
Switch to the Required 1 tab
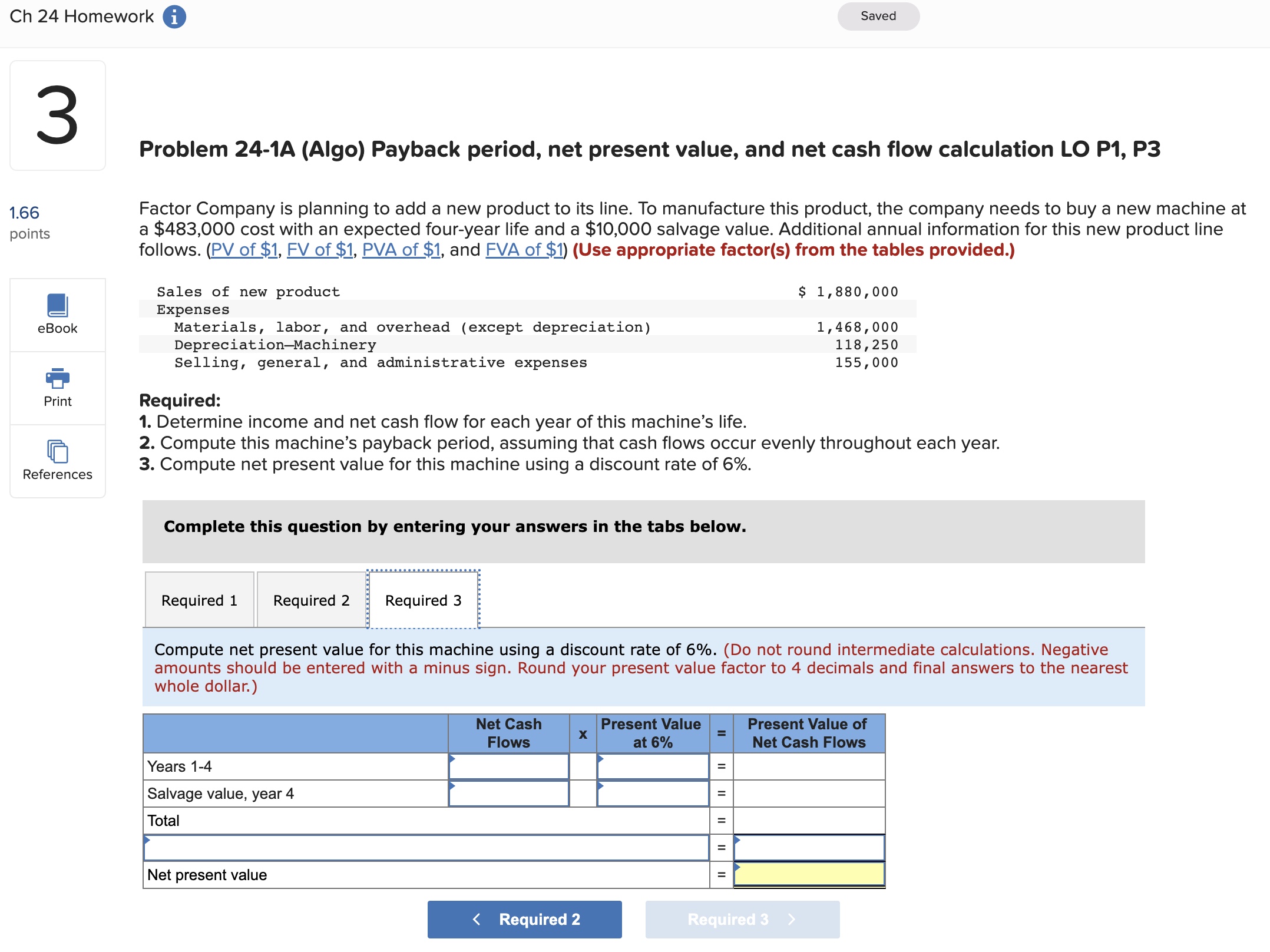[199, 600]
